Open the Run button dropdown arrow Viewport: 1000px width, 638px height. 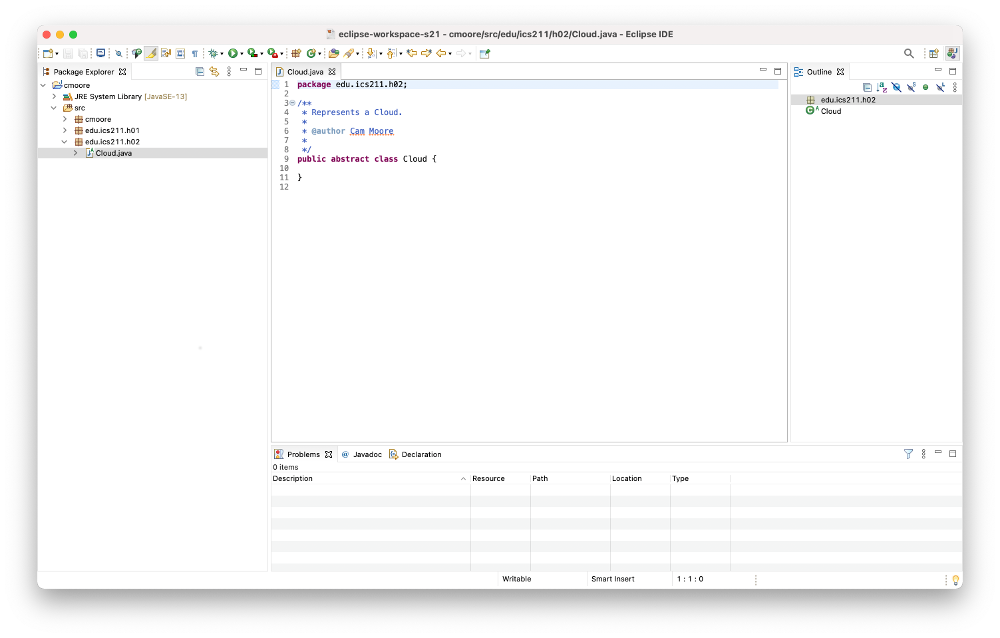click(x=242, y=53)
